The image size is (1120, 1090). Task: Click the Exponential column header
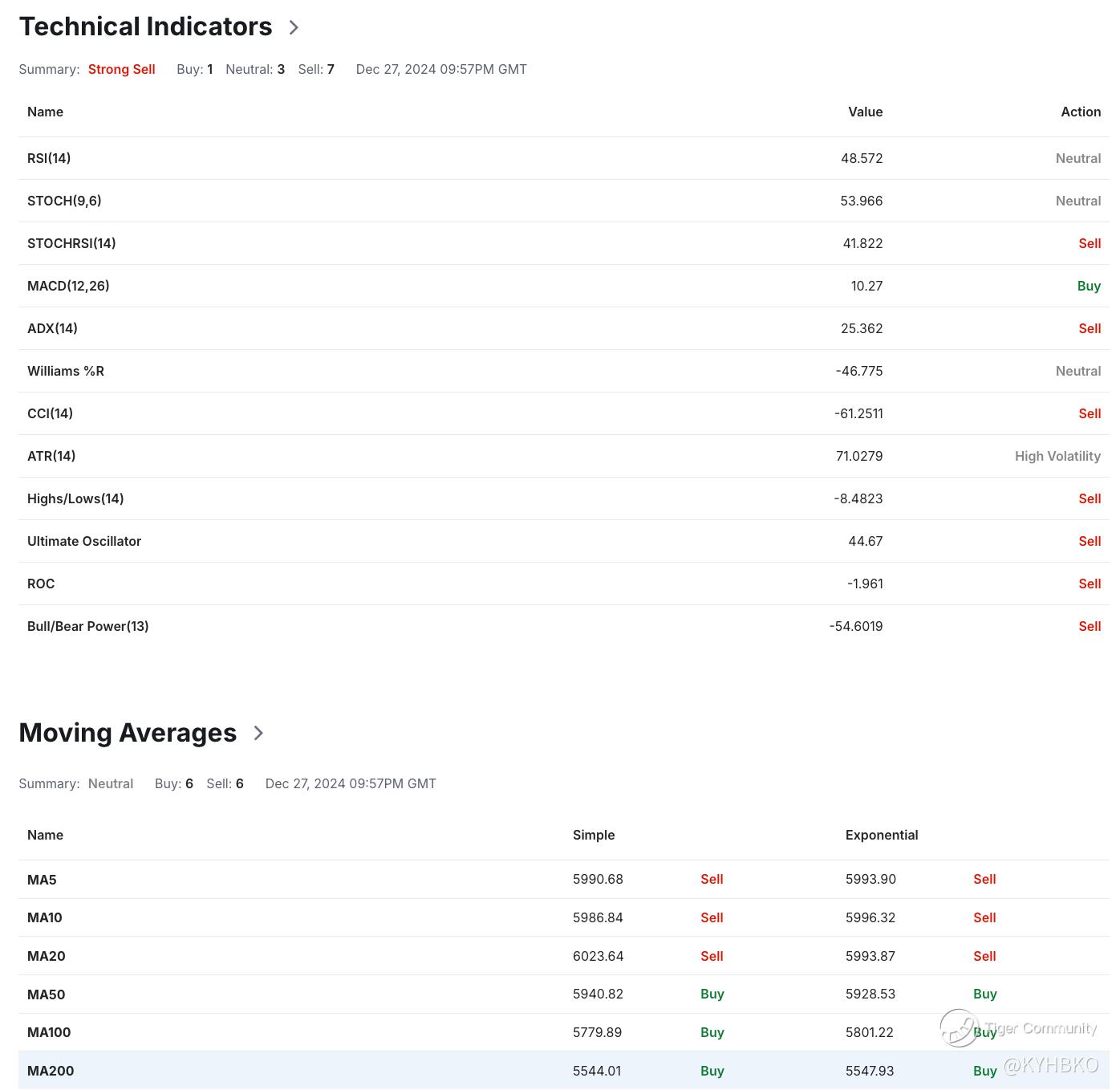882,835
